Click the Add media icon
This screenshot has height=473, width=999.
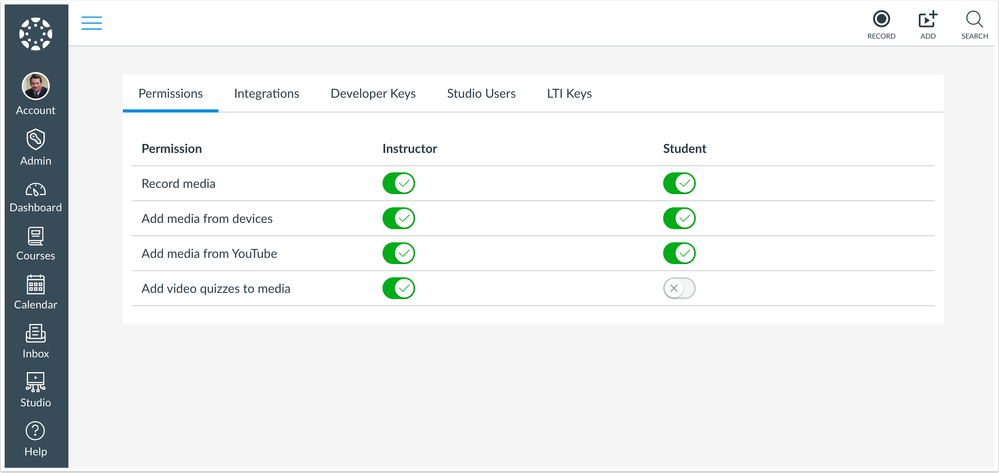pos(928,19)
